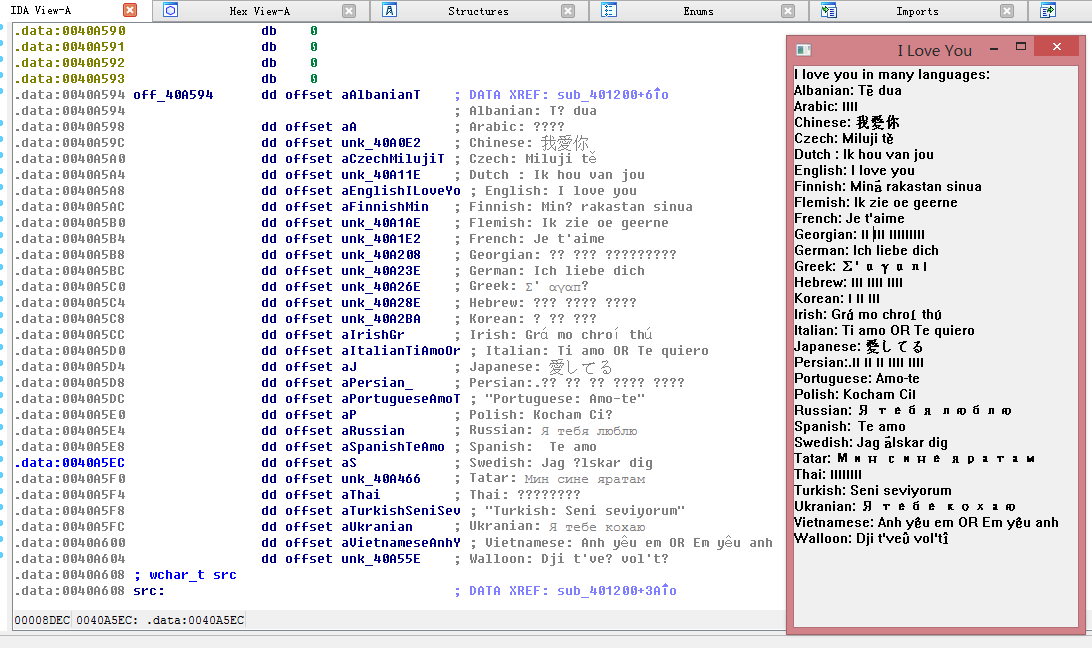
Task: Click the Dutch 'Ik hou van jou' comment
Action: click(x=557, y=175)
